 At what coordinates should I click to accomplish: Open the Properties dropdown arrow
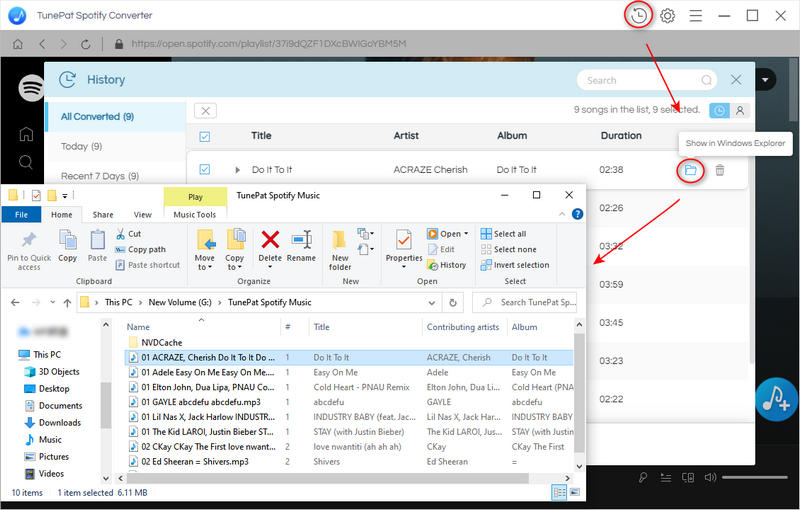point(404,267)
